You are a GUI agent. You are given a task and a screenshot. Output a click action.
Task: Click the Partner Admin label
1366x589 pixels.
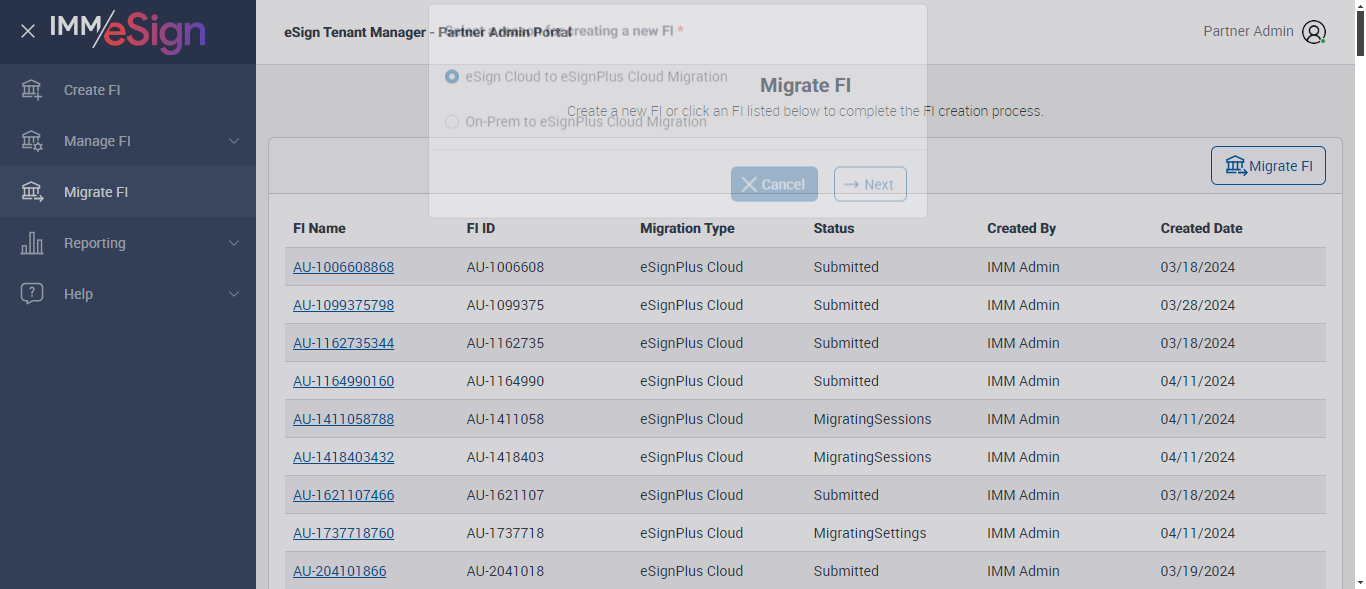click(x=1248, y=31)
